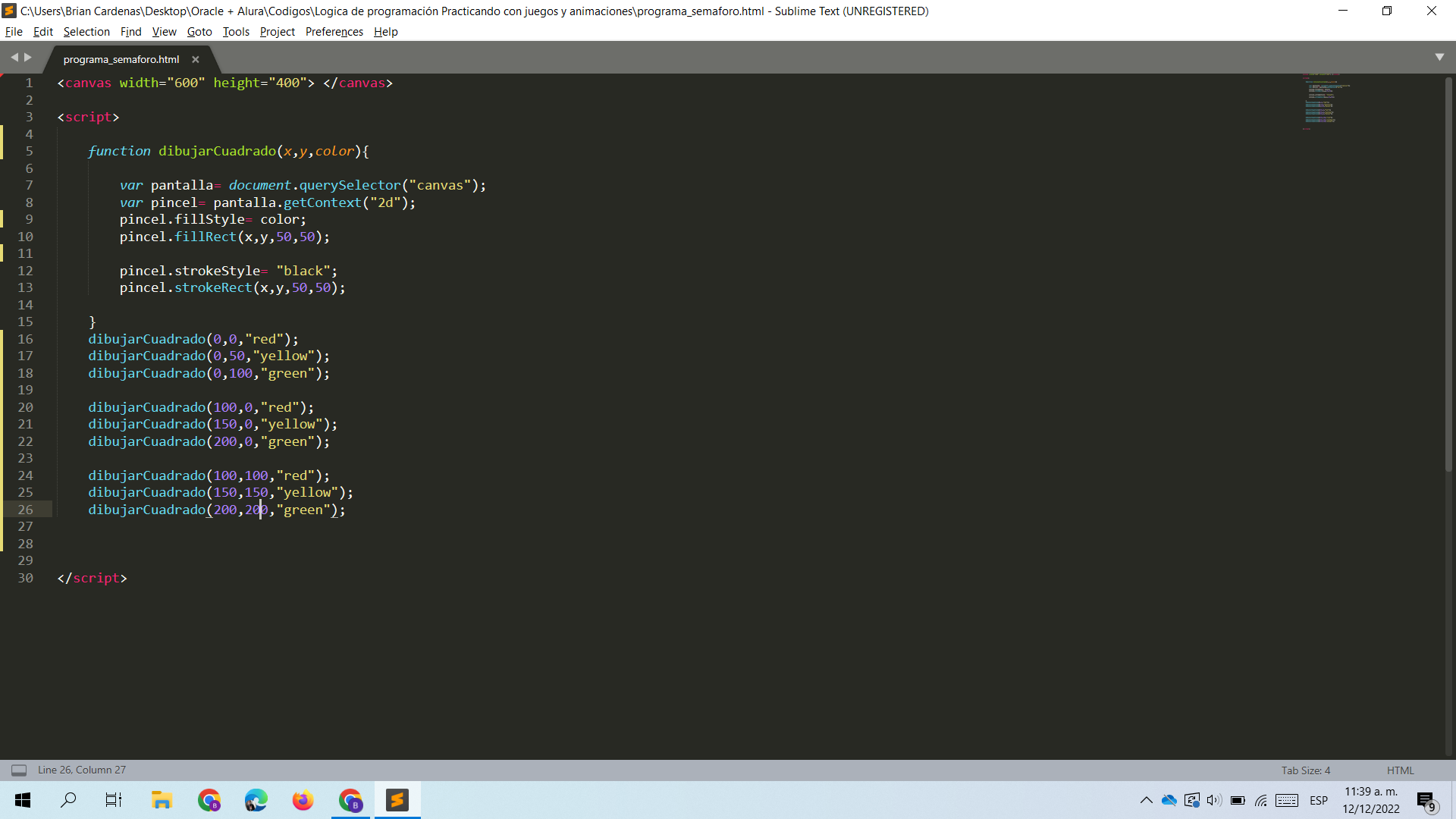Minimize the Sublime Text window

coord(1342,11)
